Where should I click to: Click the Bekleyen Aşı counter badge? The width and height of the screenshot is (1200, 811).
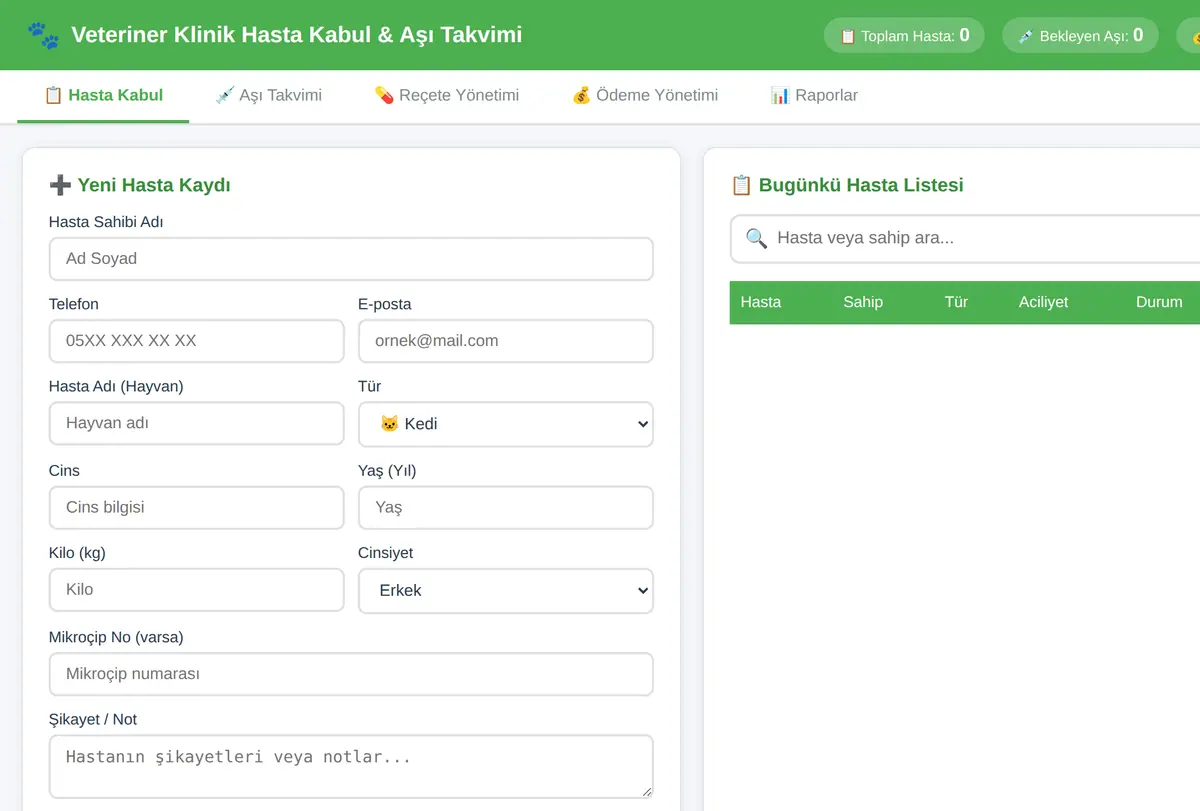[x=1080, y=36]
